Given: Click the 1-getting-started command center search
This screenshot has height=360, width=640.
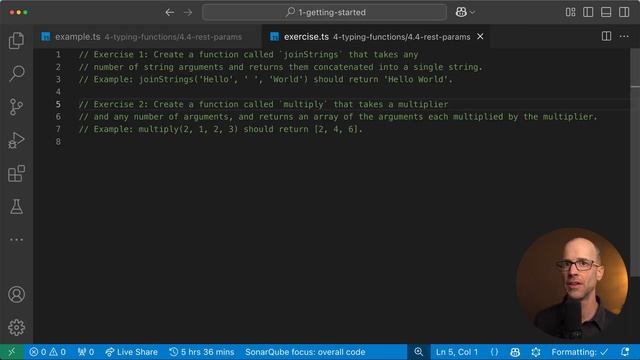Looking at the screenshot, I should [324, 12].
